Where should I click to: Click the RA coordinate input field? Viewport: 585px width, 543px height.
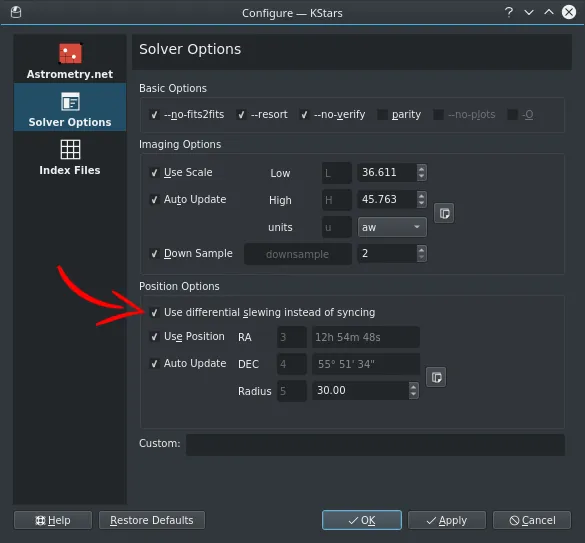coord(366,337)
